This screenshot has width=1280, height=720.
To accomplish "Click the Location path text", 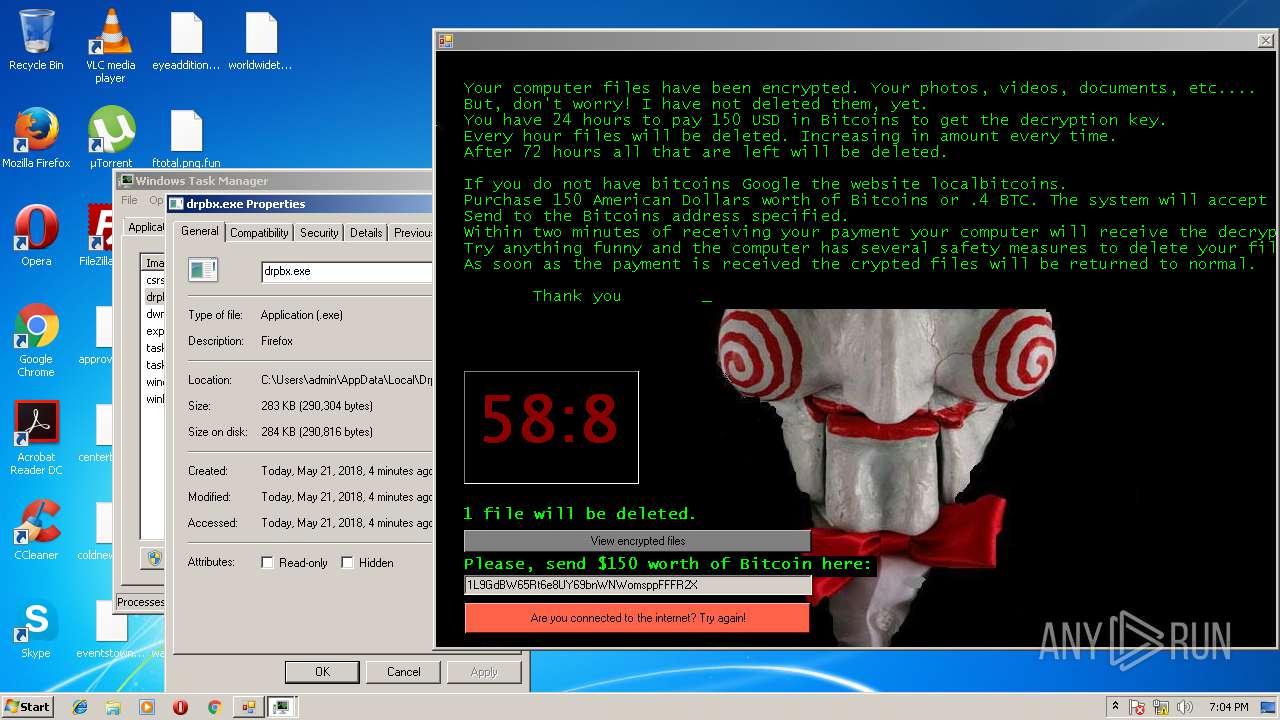I will 346,380.
